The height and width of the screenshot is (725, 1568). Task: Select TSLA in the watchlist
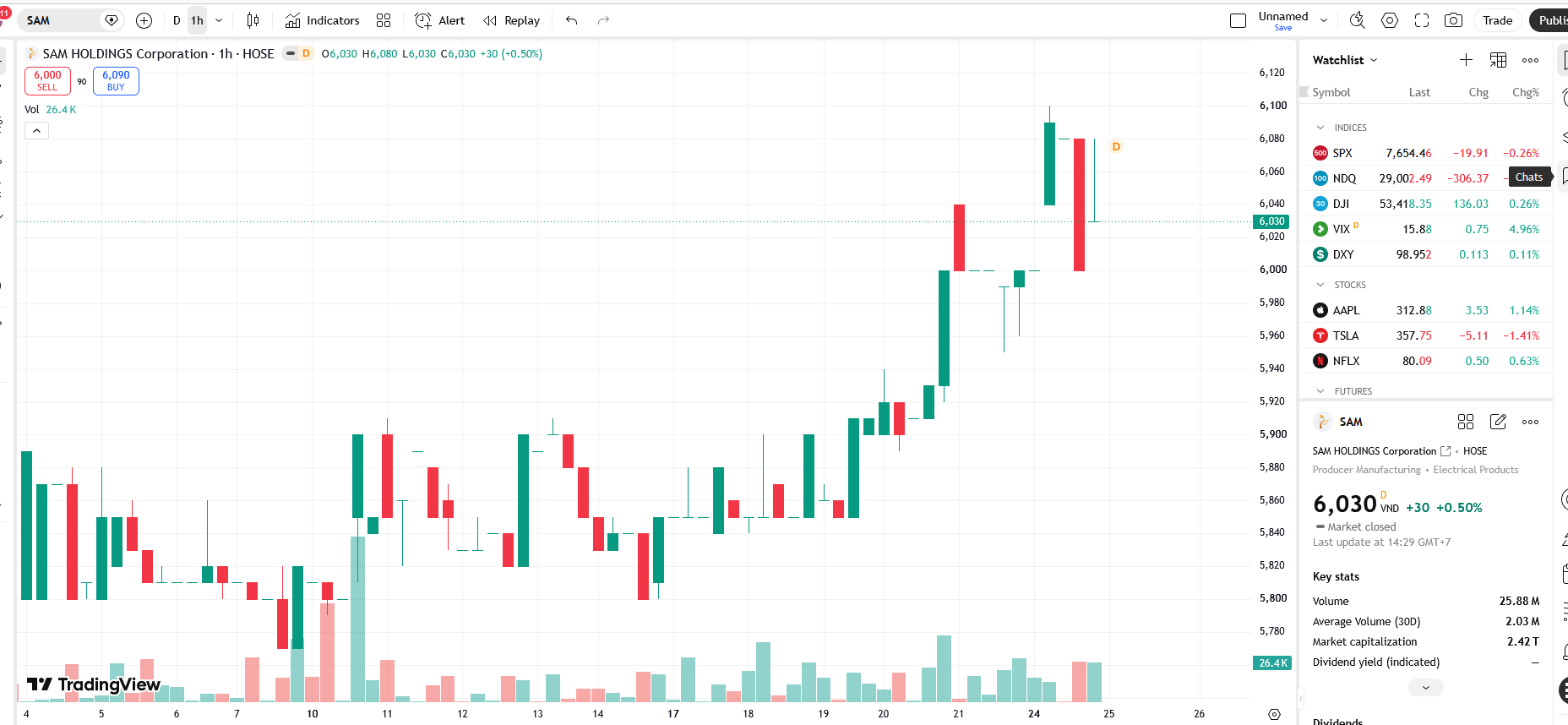point(1426,335)
